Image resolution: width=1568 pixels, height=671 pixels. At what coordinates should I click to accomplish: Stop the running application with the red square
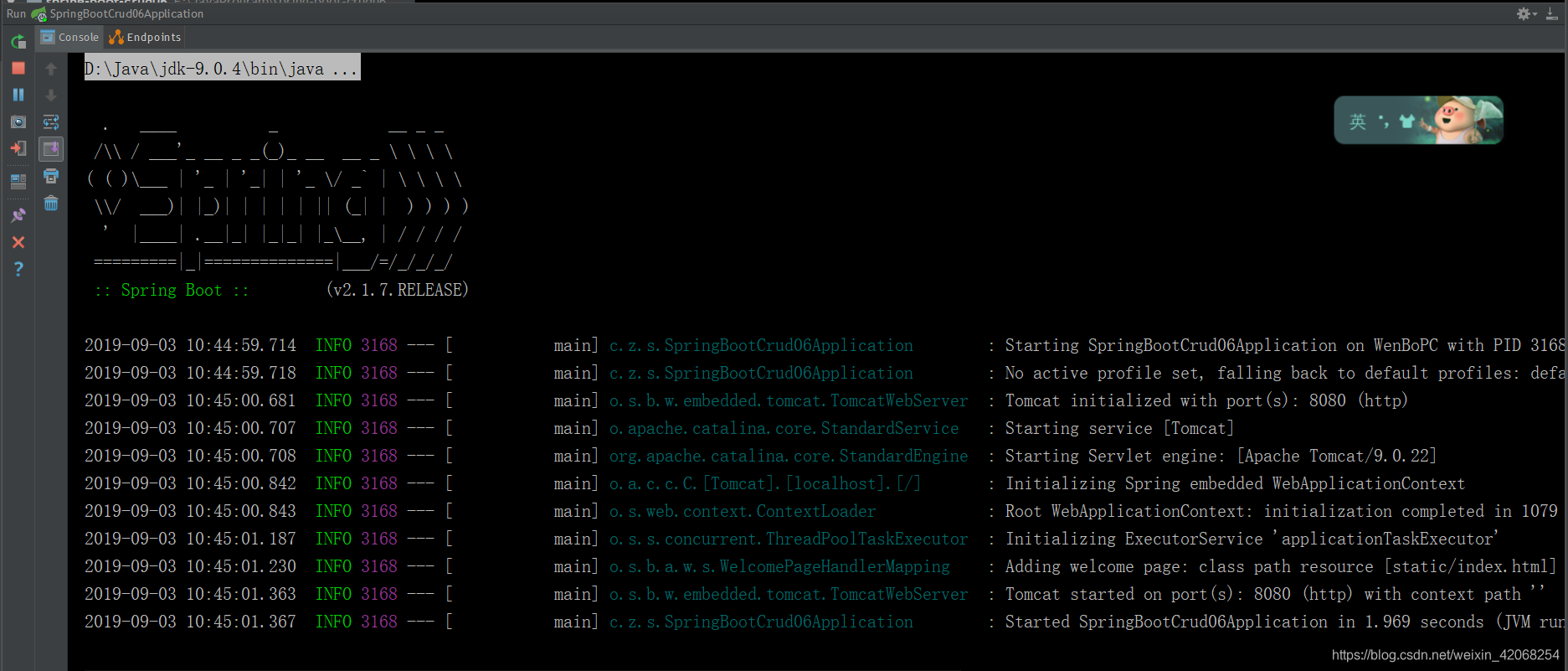(18, 68)
